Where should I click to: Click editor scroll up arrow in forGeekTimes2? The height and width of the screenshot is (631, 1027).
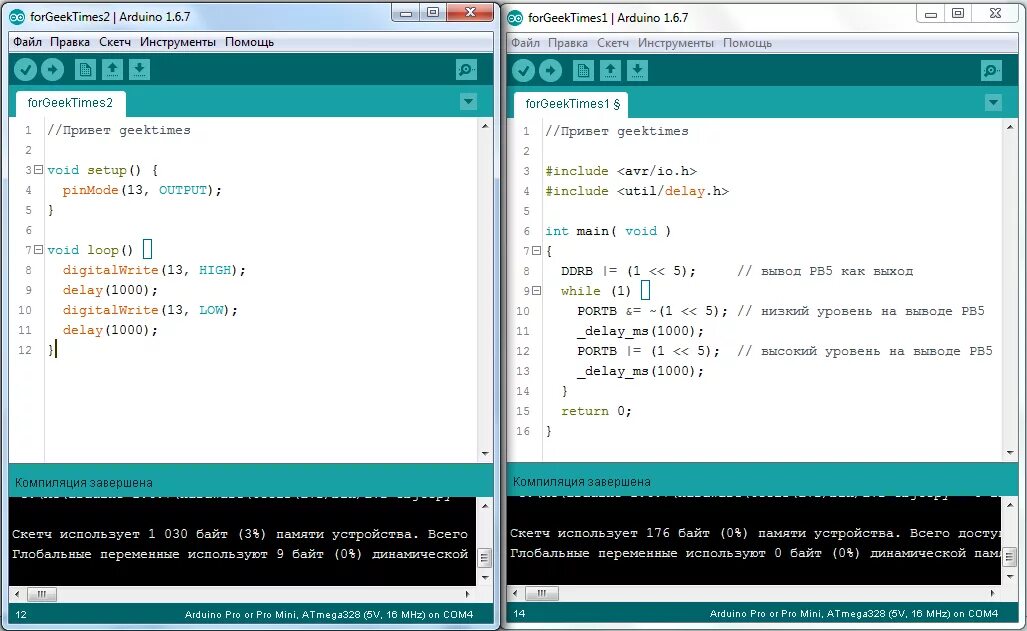(485, 125)
